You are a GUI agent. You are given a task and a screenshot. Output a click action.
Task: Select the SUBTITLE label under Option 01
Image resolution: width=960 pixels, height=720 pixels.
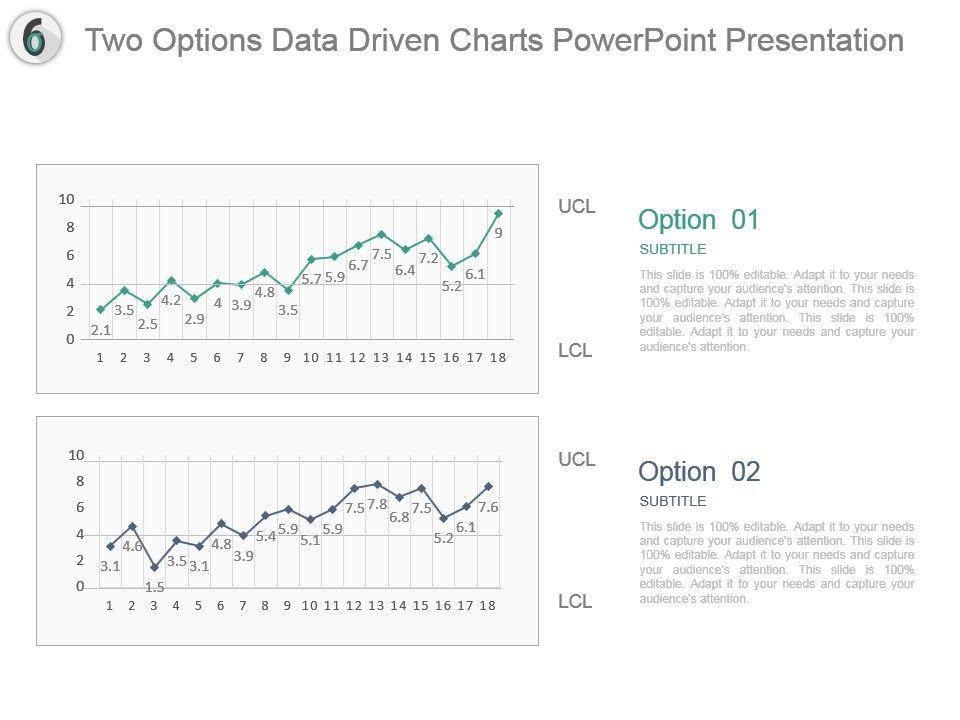[x=672, y=249]
